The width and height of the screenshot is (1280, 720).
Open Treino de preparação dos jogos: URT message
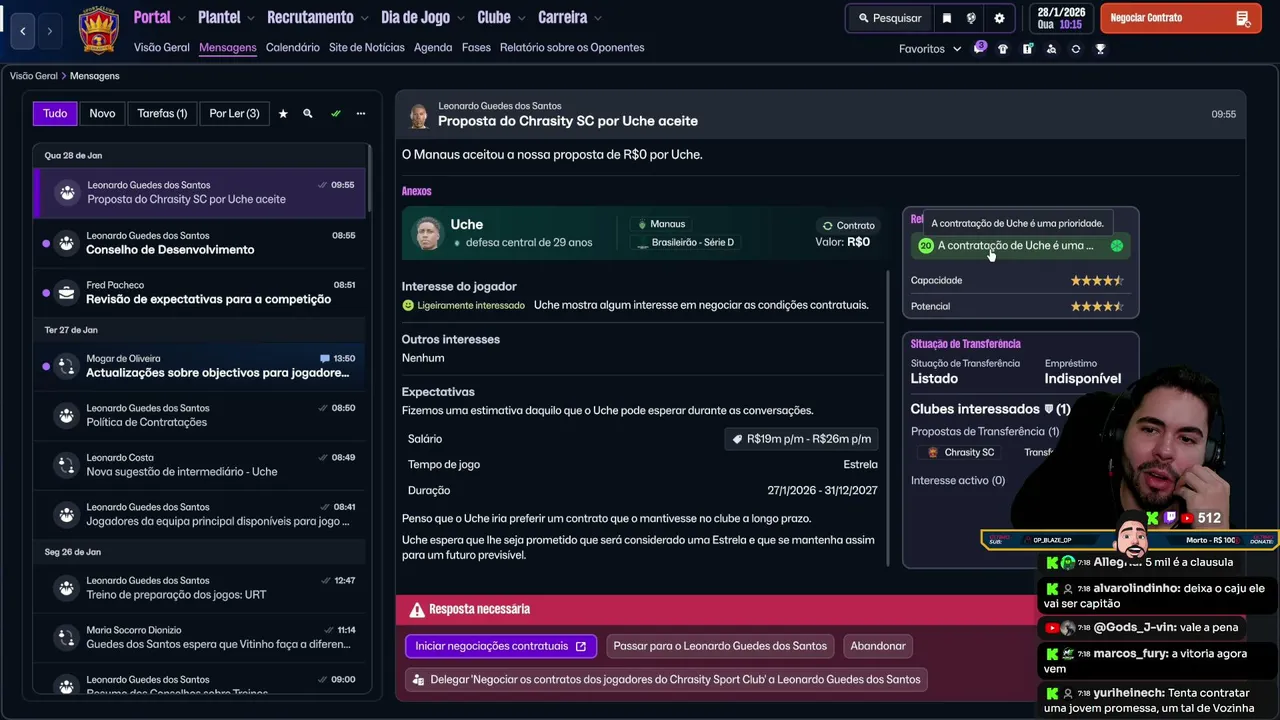tap(201, 588)
